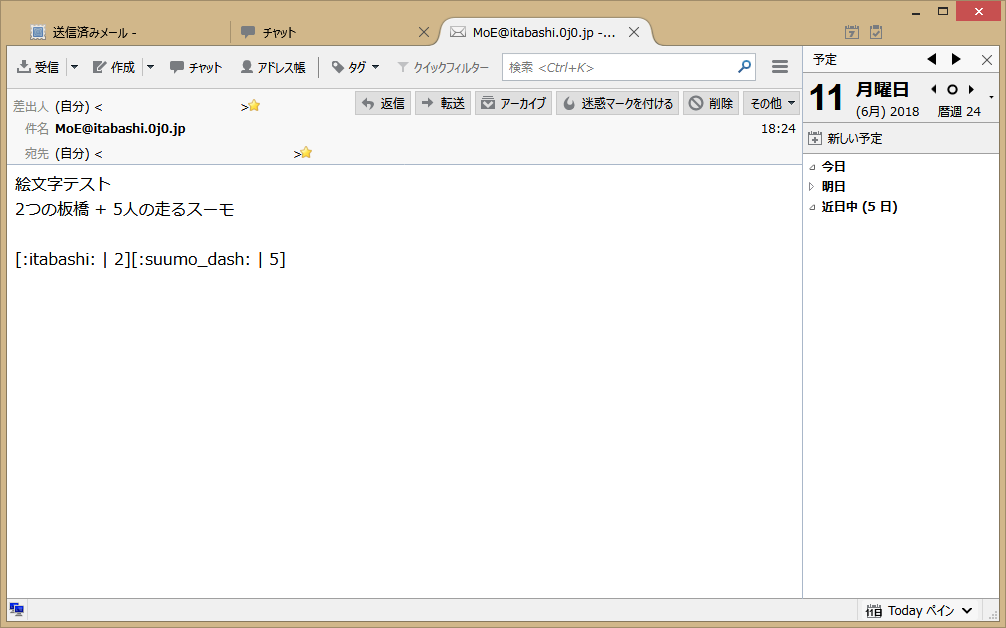This screenshot has height=628, width=1006.
Task: Expand the 明日 section in the agenda
Action: (812, 187)
